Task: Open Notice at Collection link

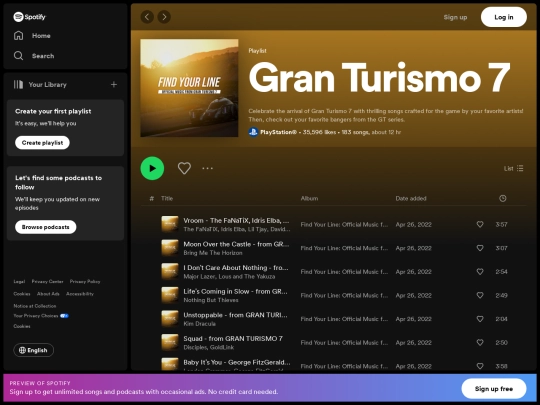Action: coord(35,306)
